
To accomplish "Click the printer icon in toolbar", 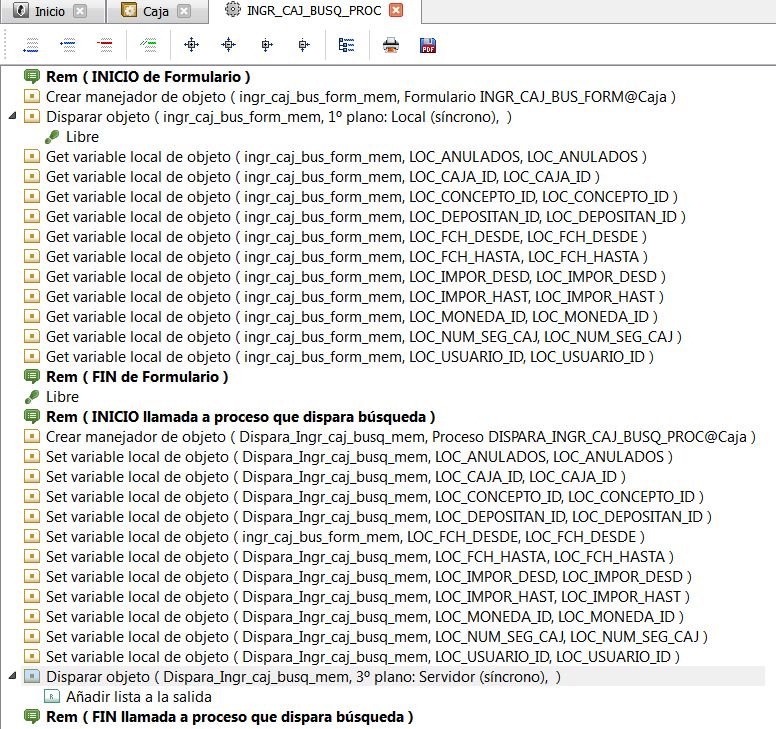I will [x=391, y=46].
